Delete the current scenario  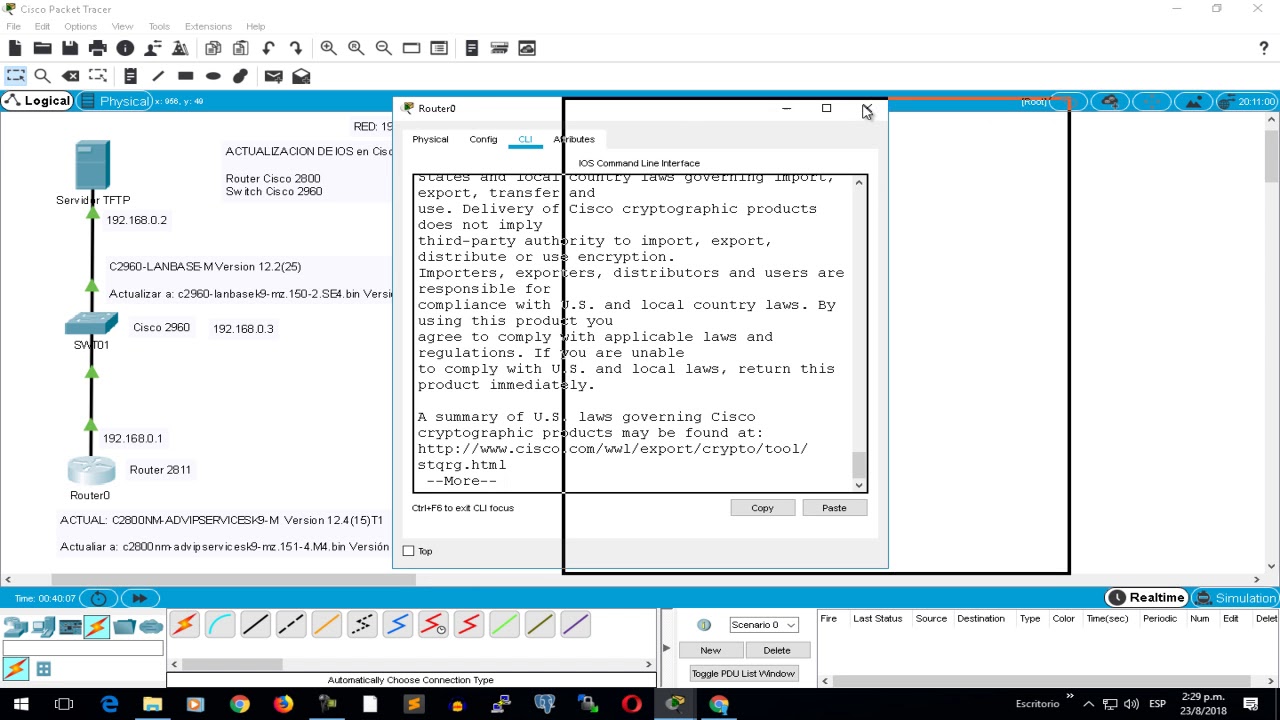pos(777,651)
